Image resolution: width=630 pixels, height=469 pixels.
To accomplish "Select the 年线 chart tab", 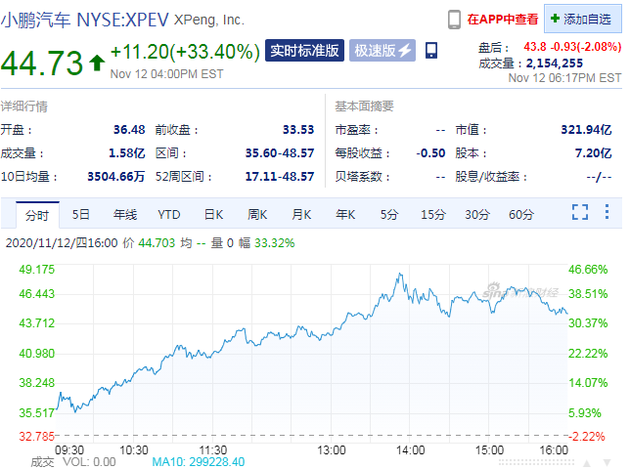I will pos(125,215).
